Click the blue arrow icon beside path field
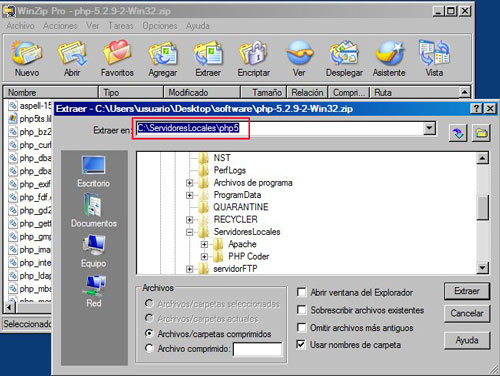The image size is (500, 376). tap(458, 133)
